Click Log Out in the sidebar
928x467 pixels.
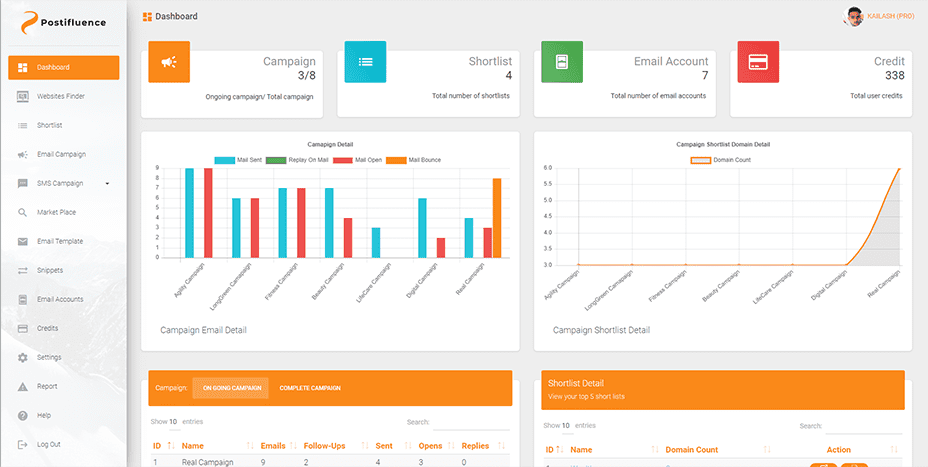[x=49, y=444]
